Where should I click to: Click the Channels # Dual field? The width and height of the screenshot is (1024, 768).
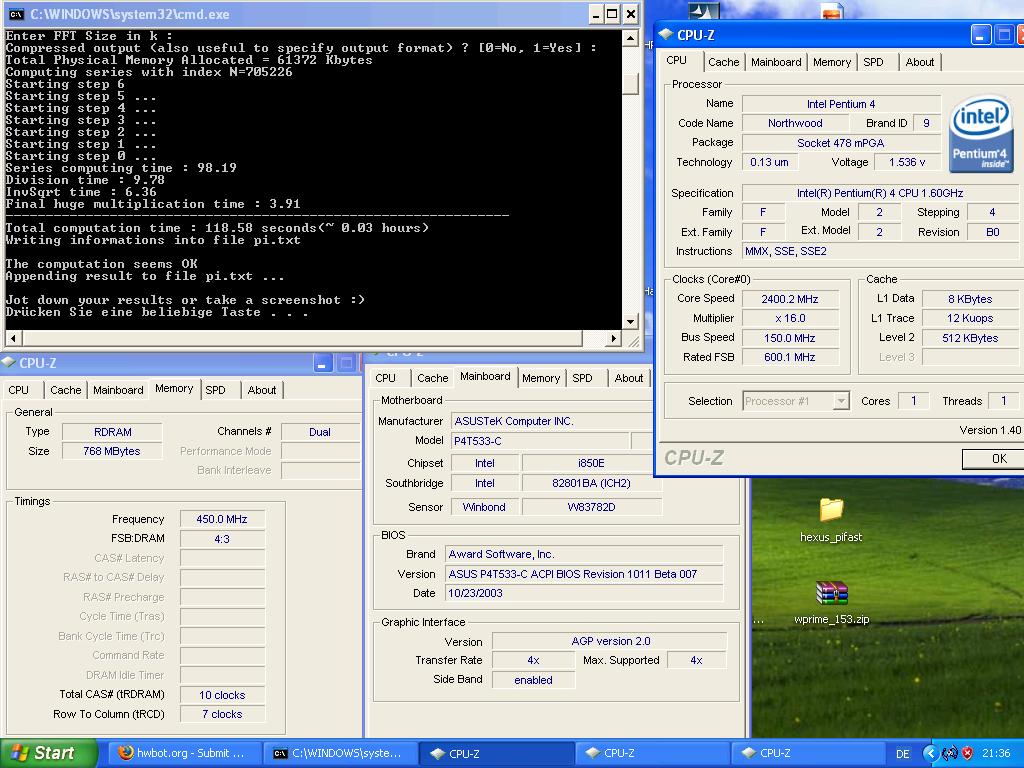click(x=320, y=432)
